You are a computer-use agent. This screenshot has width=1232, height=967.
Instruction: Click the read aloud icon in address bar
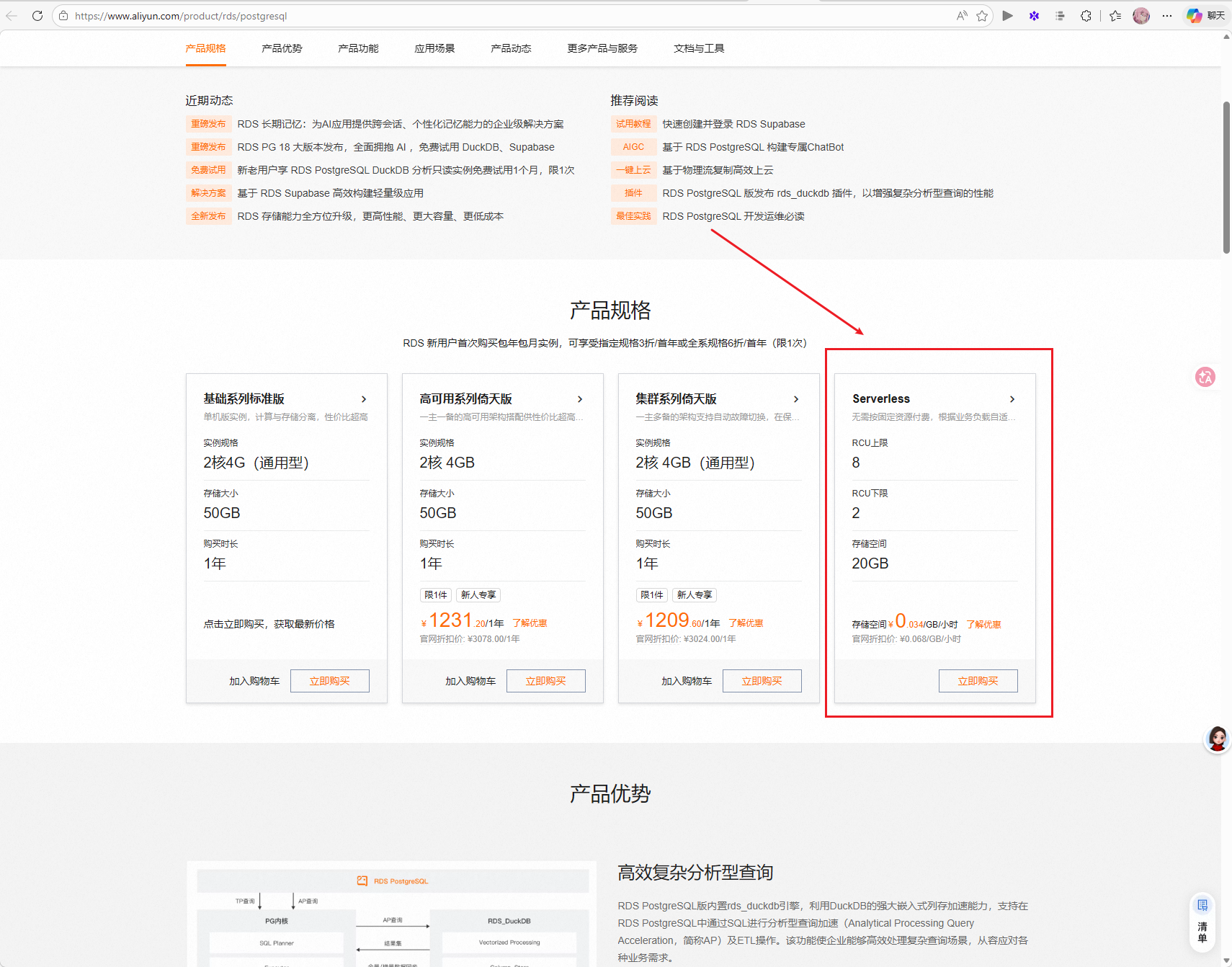point(962,16)
